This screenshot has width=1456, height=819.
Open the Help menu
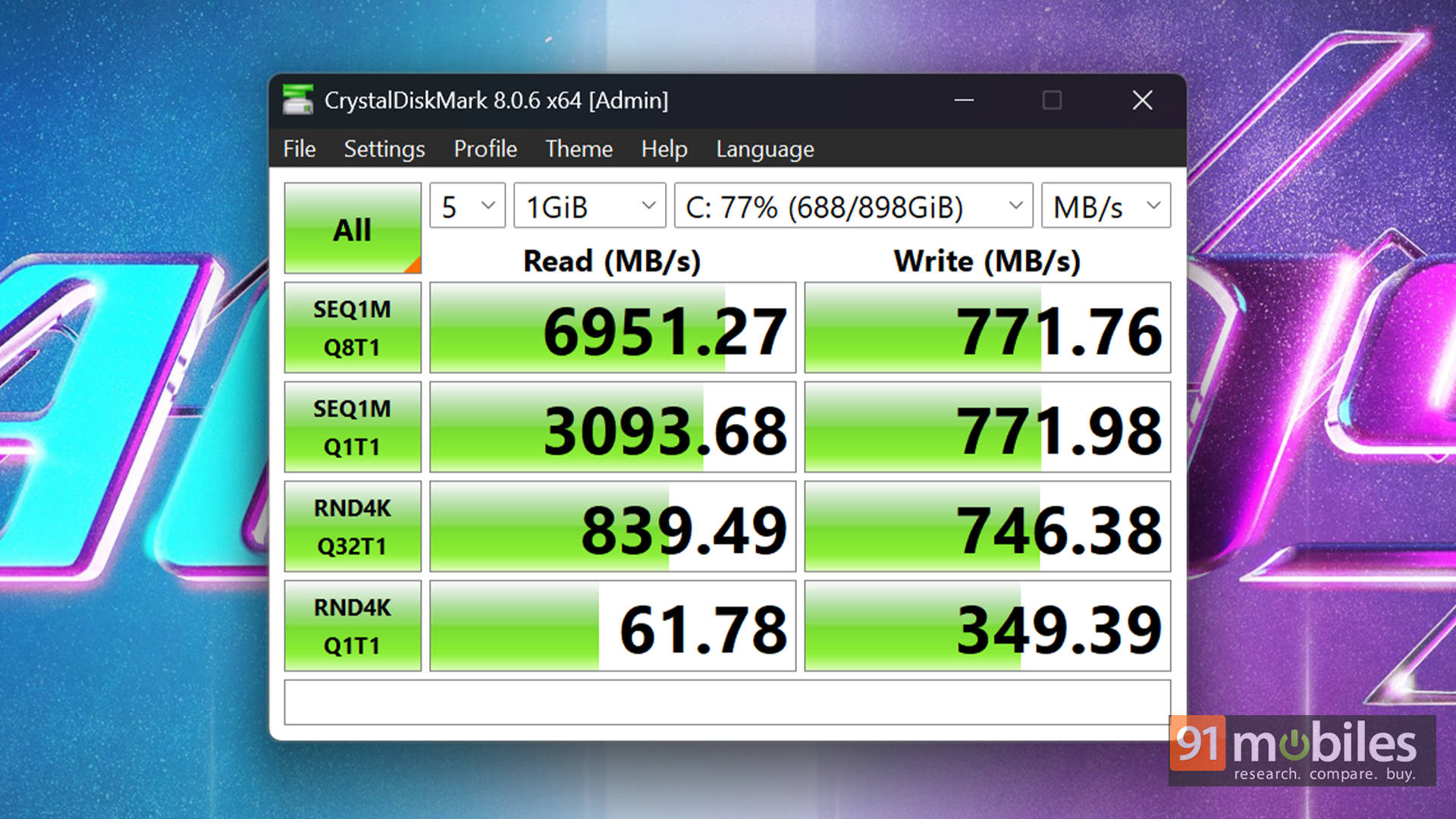point(664,149)
